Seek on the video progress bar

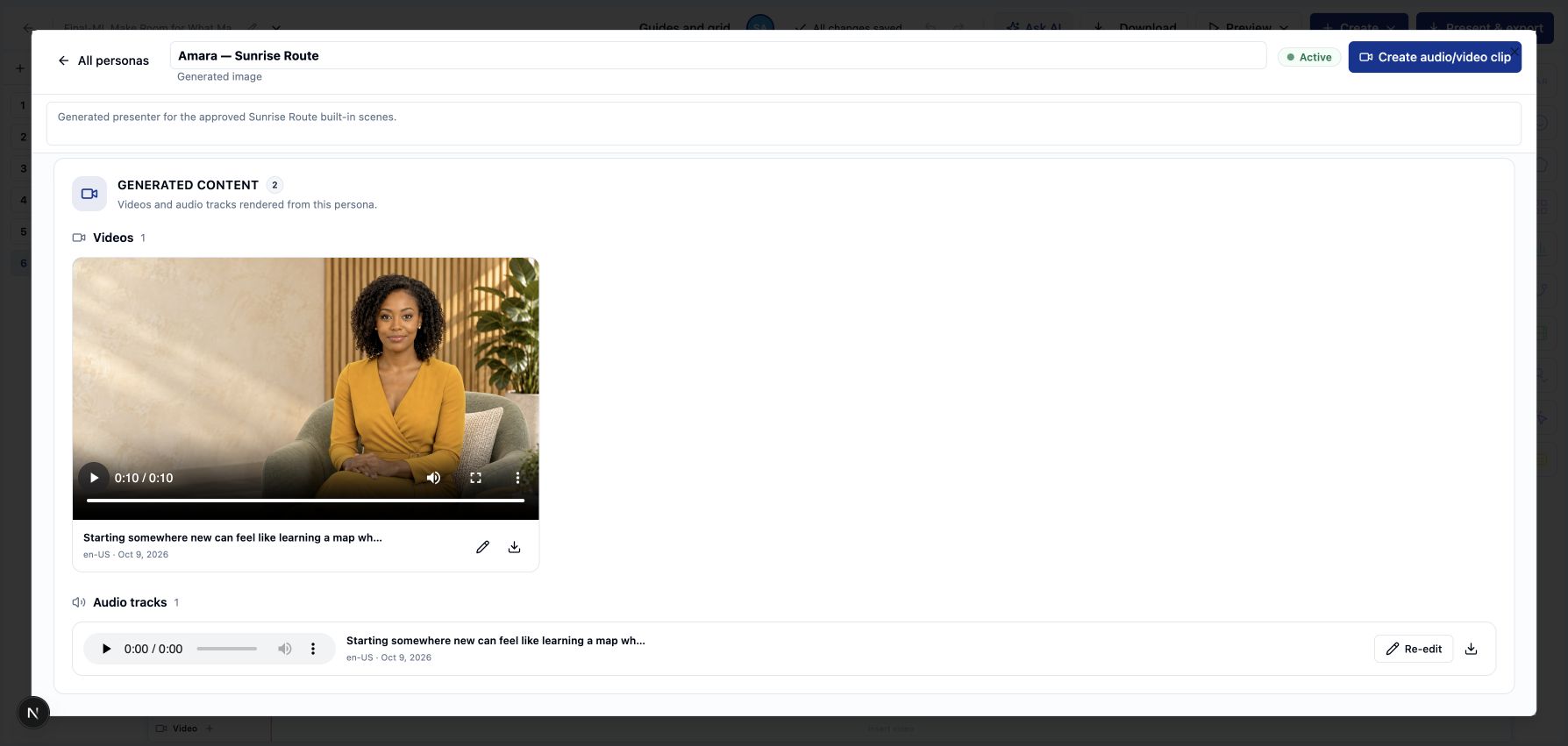click(x=305, y=501)
